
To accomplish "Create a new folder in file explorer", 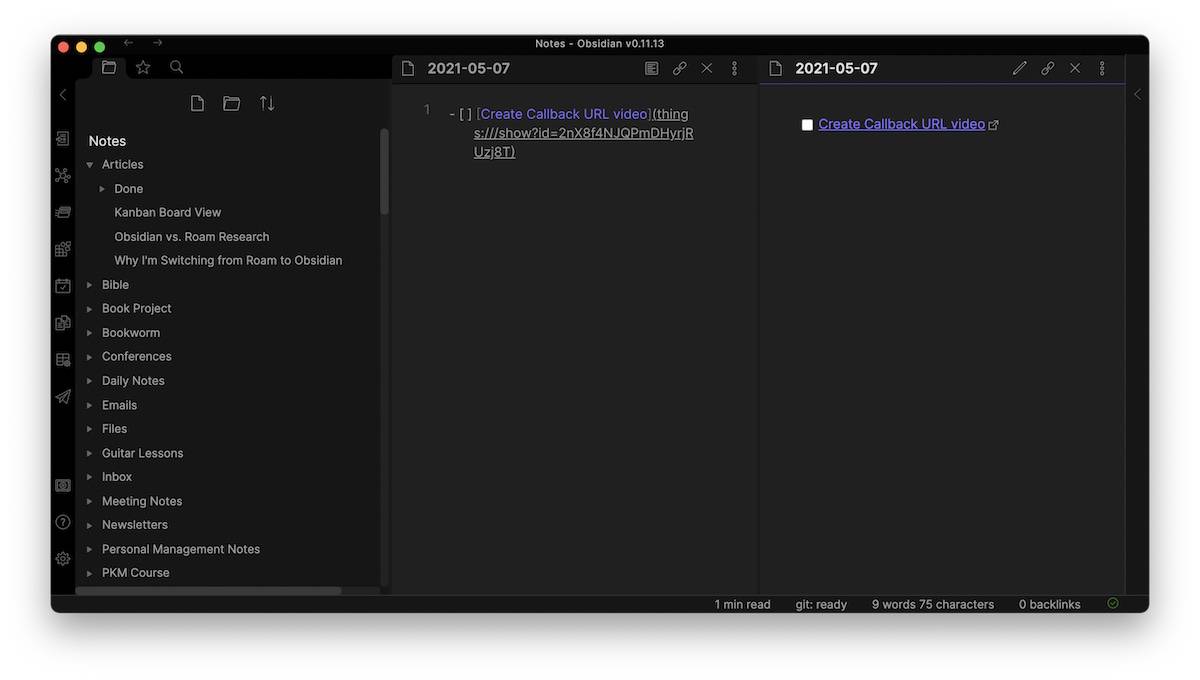I will point(232,103).
